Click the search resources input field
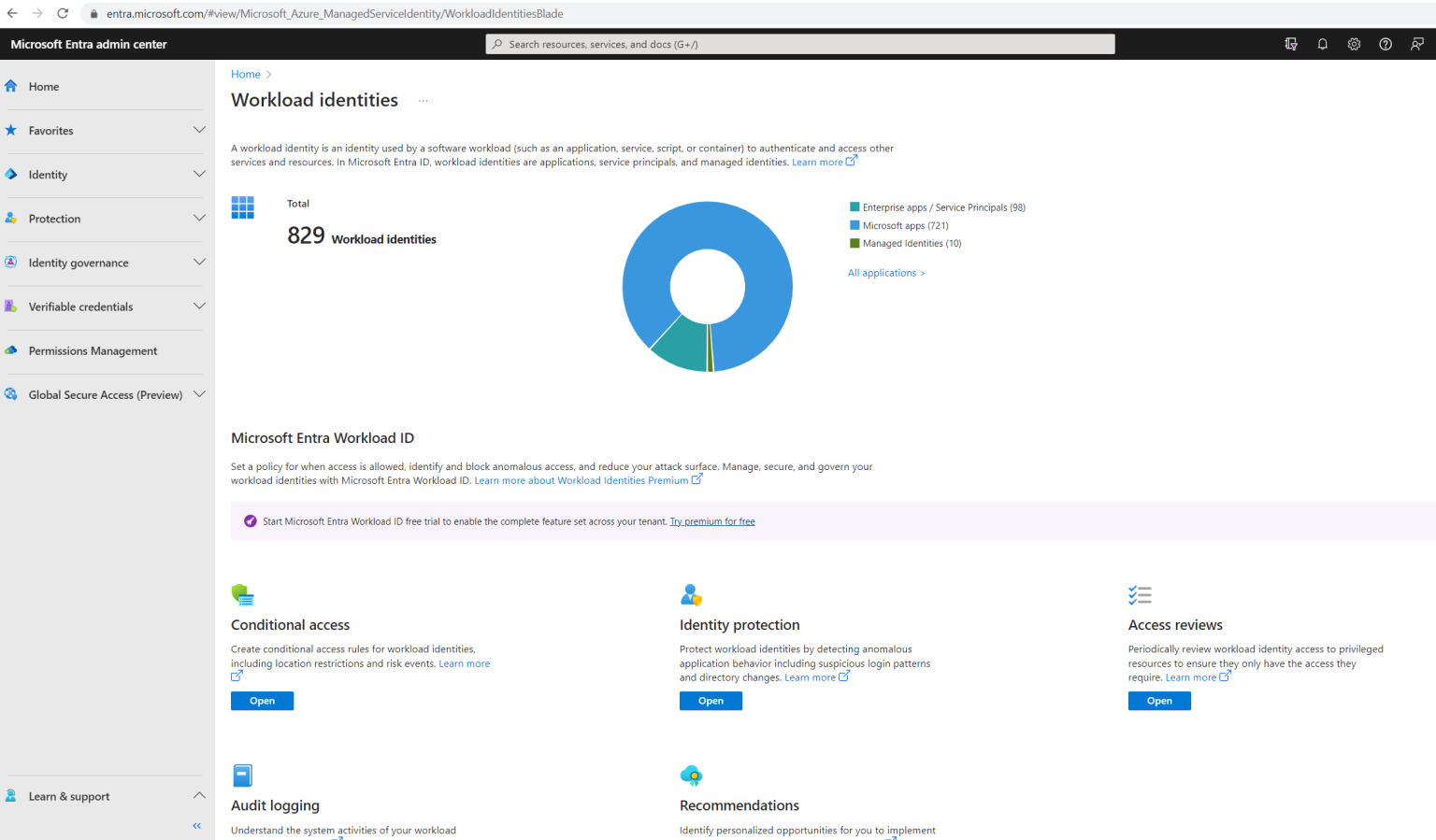Screen dimensions: 1436x840 [799, 43]
